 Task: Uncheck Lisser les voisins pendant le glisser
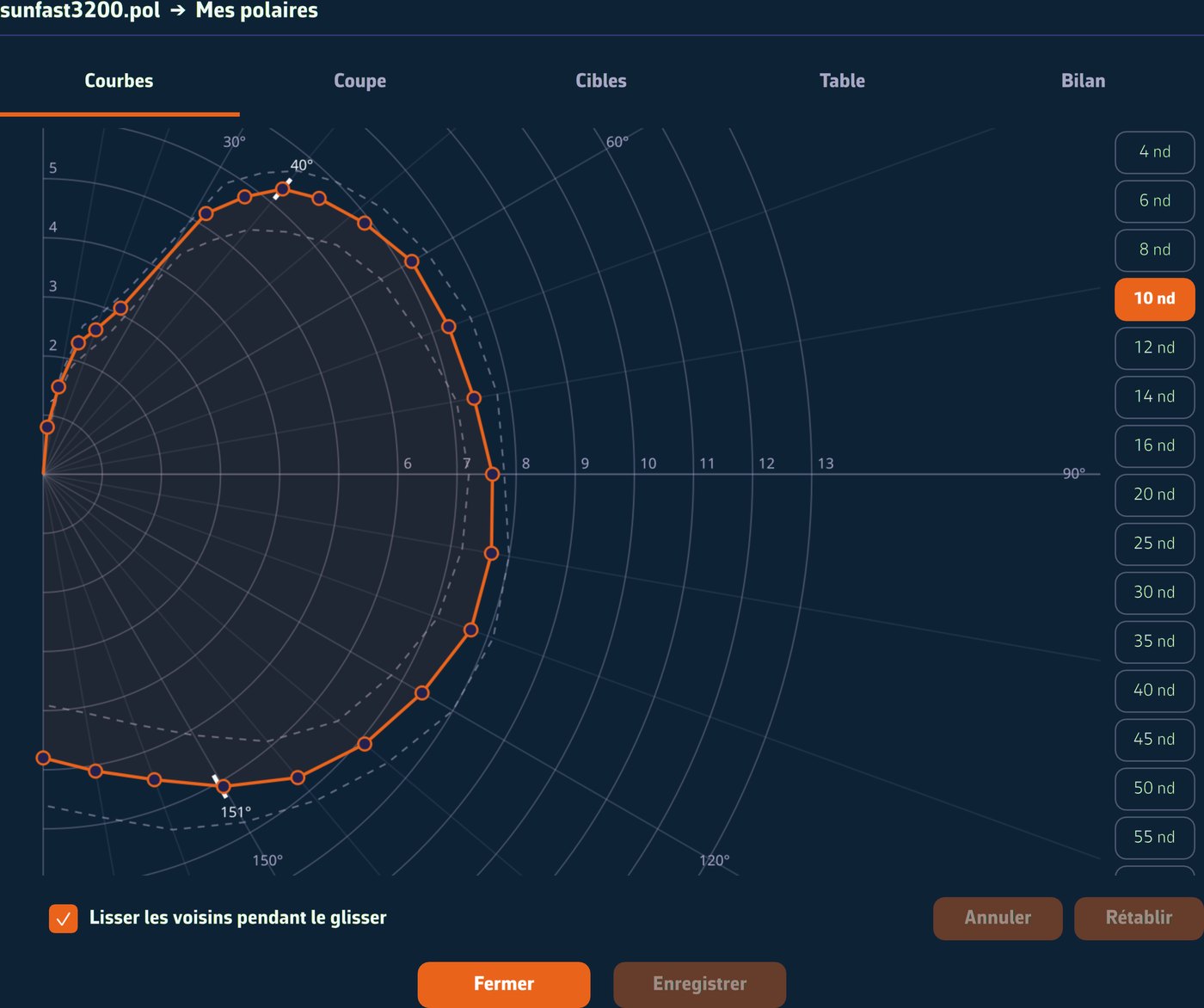pyautogui.click(x=64, y=919)
